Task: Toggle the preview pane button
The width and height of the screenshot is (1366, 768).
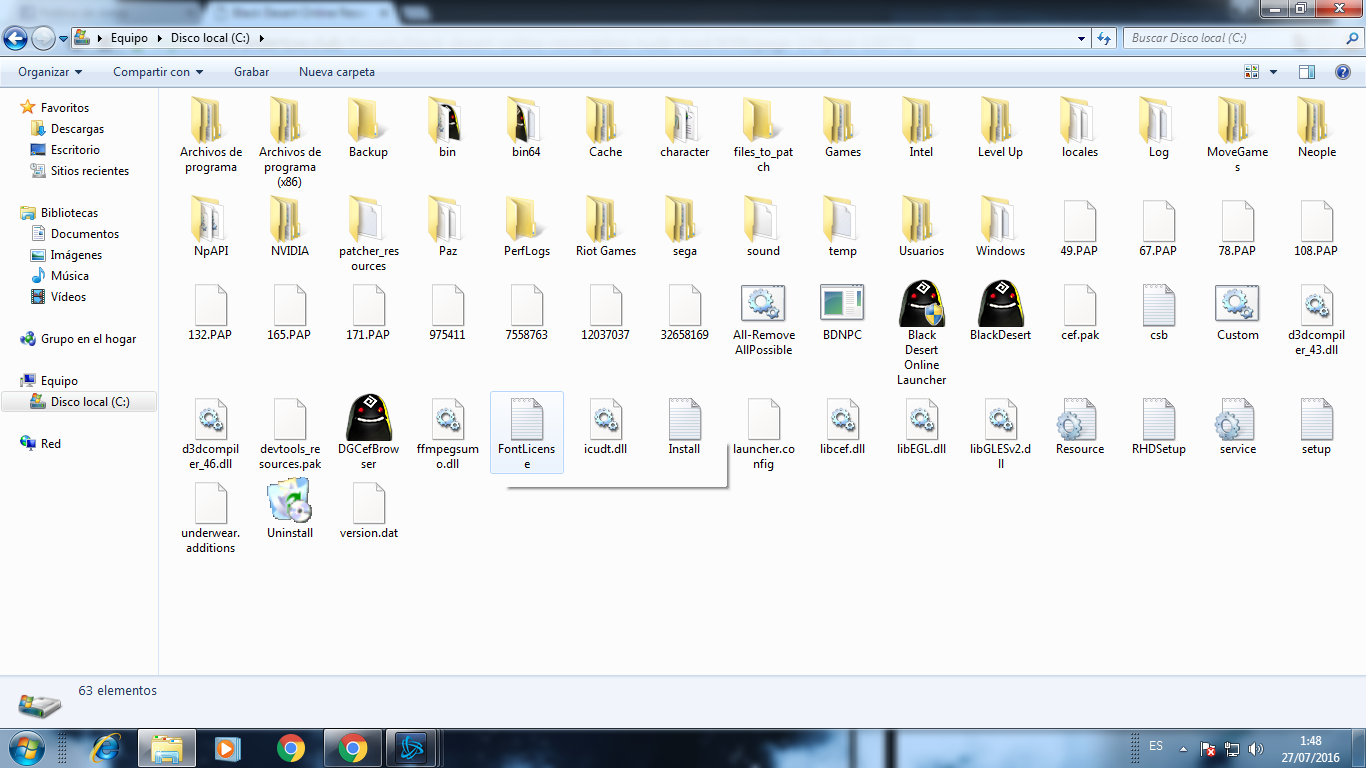Action: click(x=1306, y=72)
